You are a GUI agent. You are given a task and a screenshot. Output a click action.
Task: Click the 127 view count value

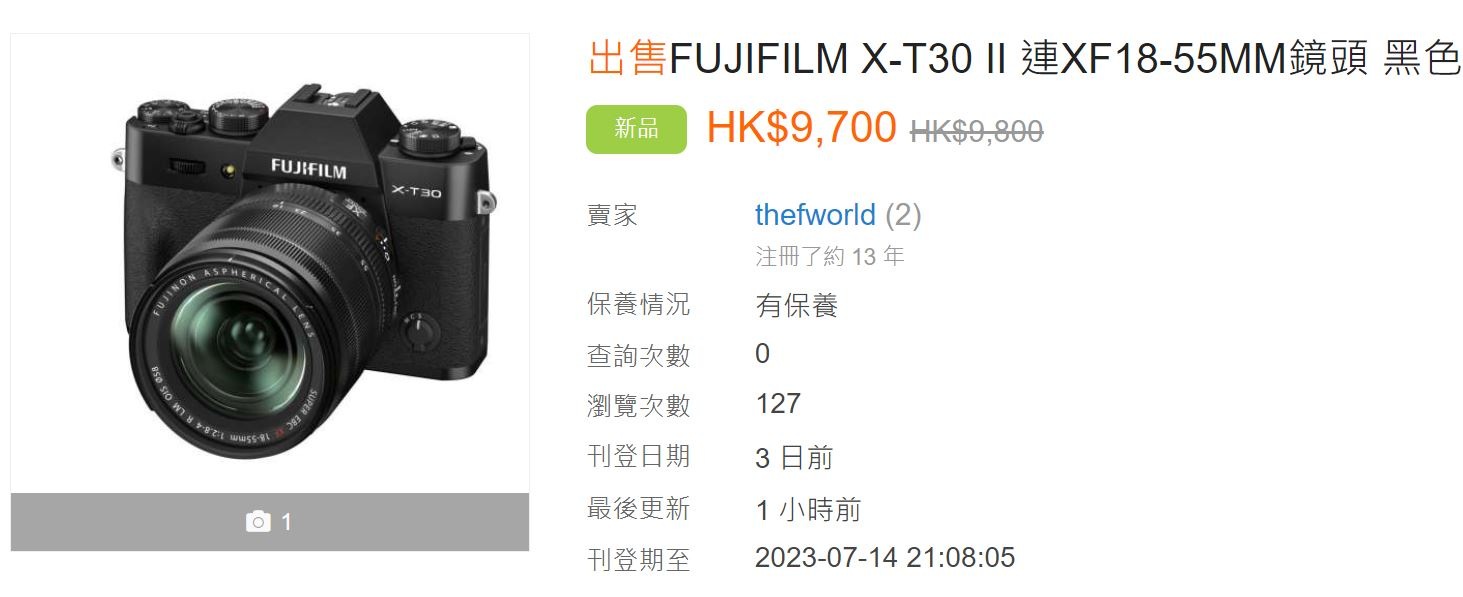click(x=778, y=404)
